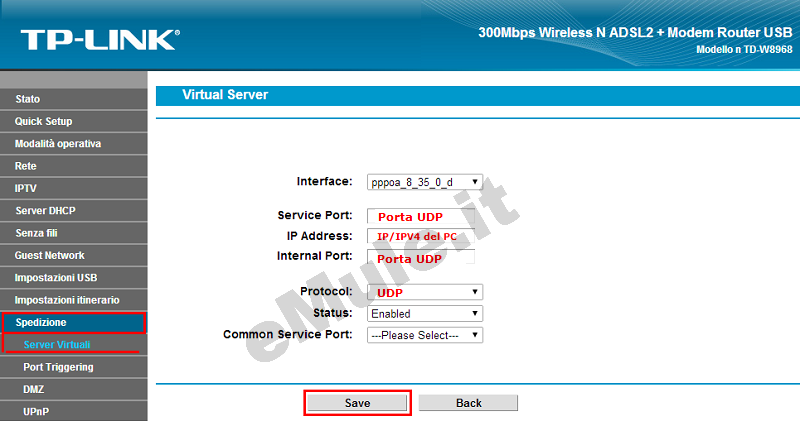800x422 pixels.
Task: Open Server DHCP page
Action: (73, 211)
